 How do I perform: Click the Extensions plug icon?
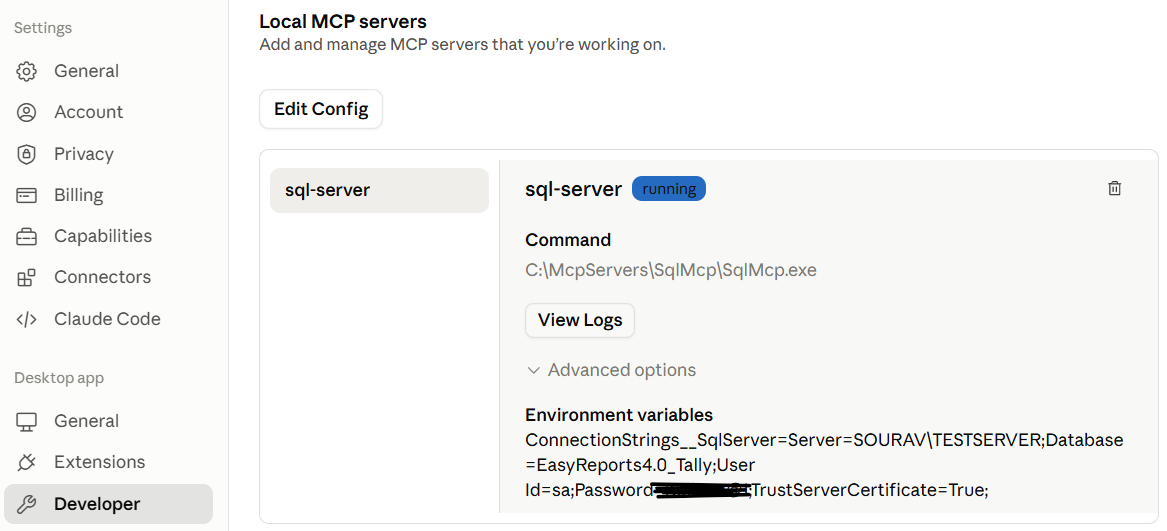click(x=26, y=462)
